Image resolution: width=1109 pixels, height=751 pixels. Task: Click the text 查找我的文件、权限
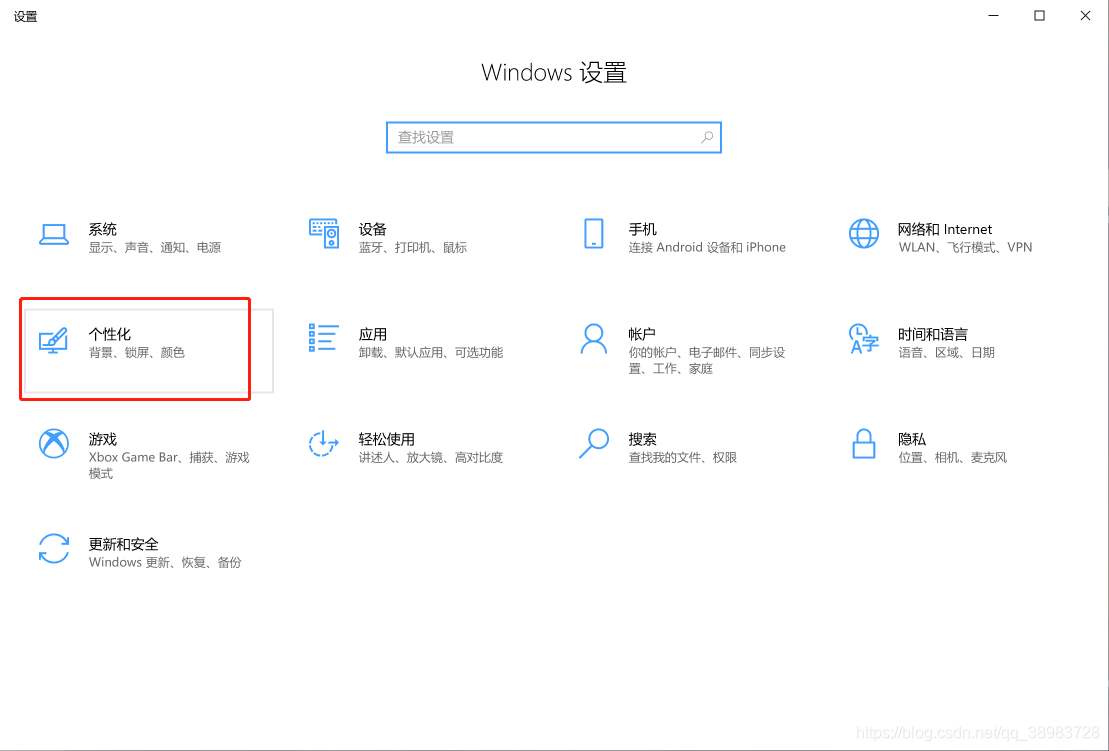coord(683,458)
